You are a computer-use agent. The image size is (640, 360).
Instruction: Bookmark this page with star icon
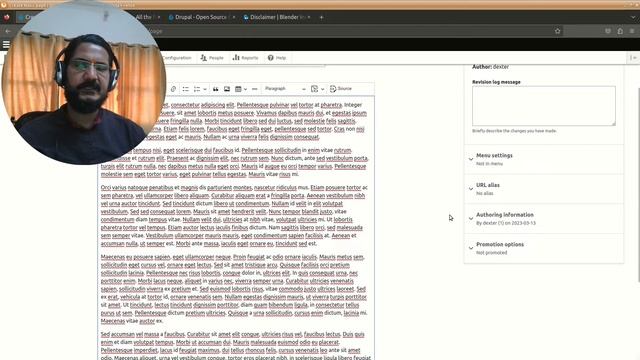558,31
